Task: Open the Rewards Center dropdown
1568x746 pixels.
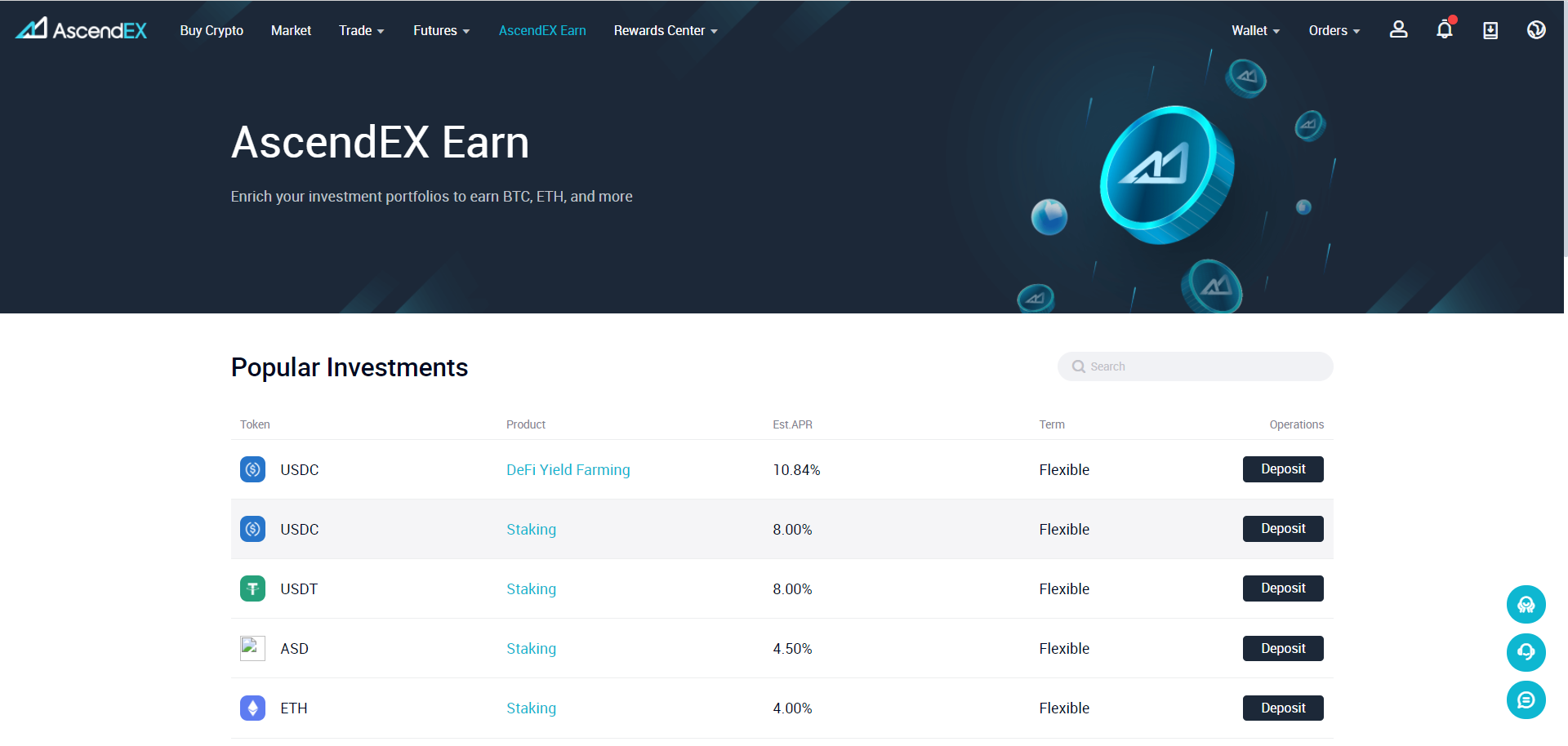Action: [665, 30]
